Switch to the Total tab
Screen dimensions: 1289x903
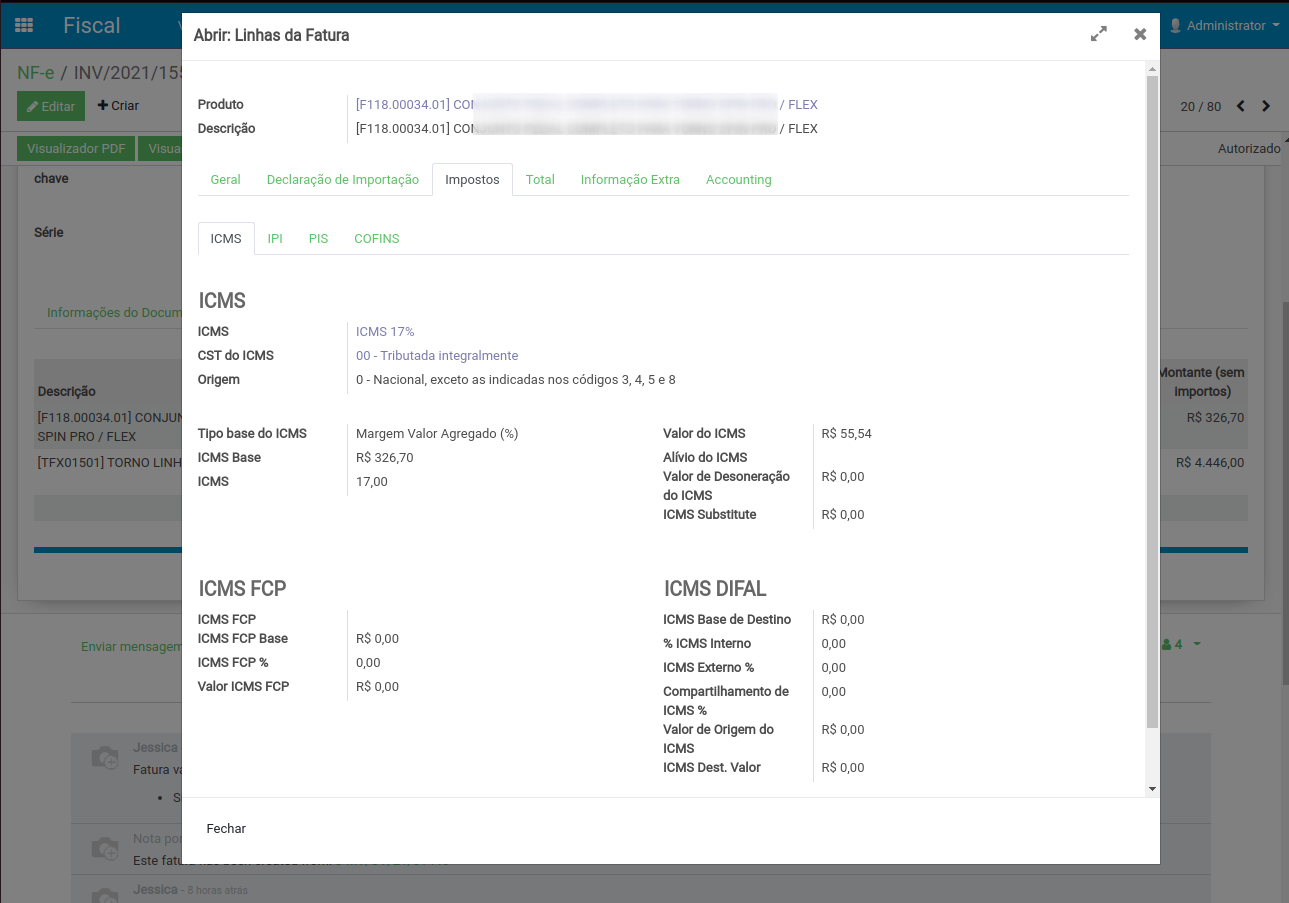tap(540, 180)
